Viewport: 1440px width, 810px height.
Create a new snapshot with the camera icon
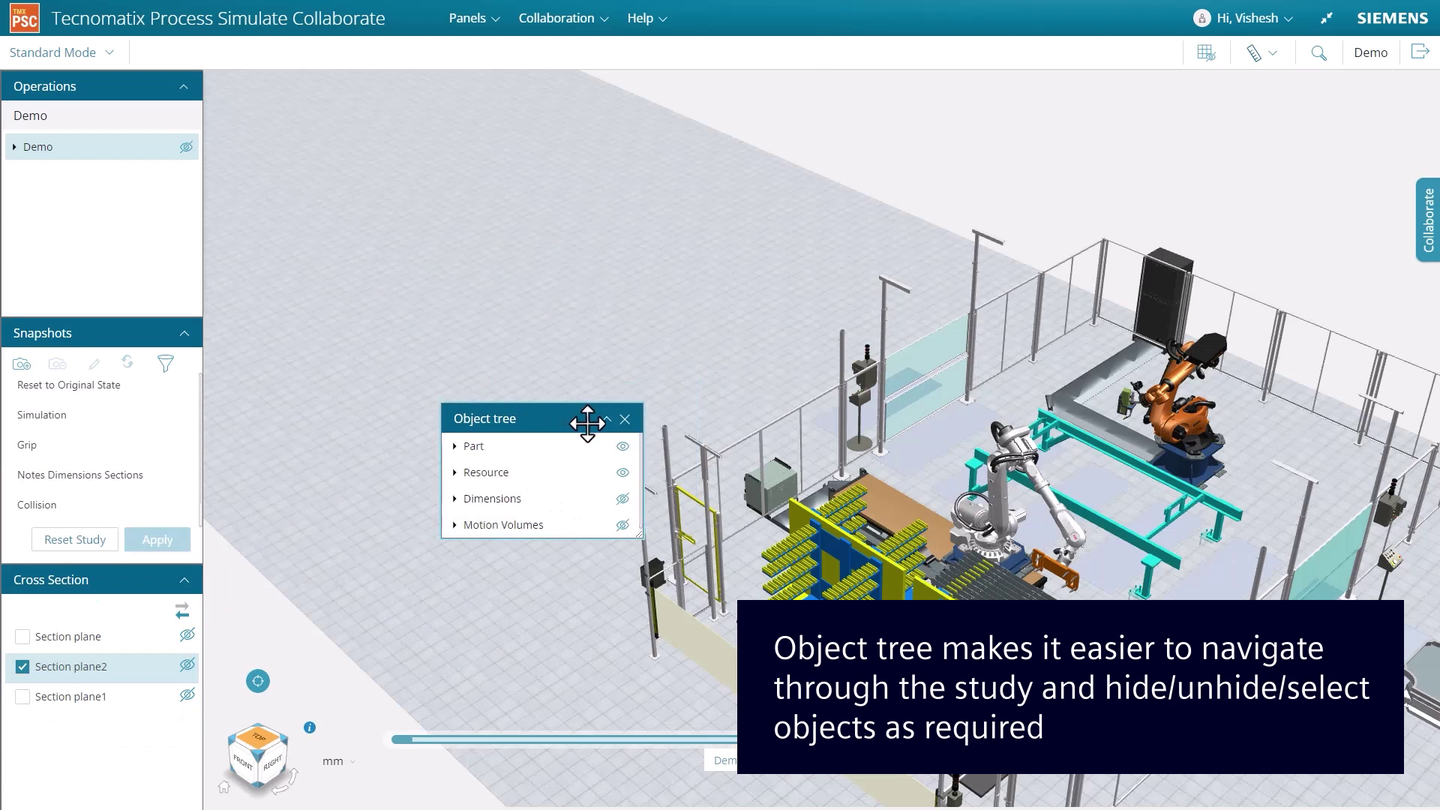click(21, 363)
